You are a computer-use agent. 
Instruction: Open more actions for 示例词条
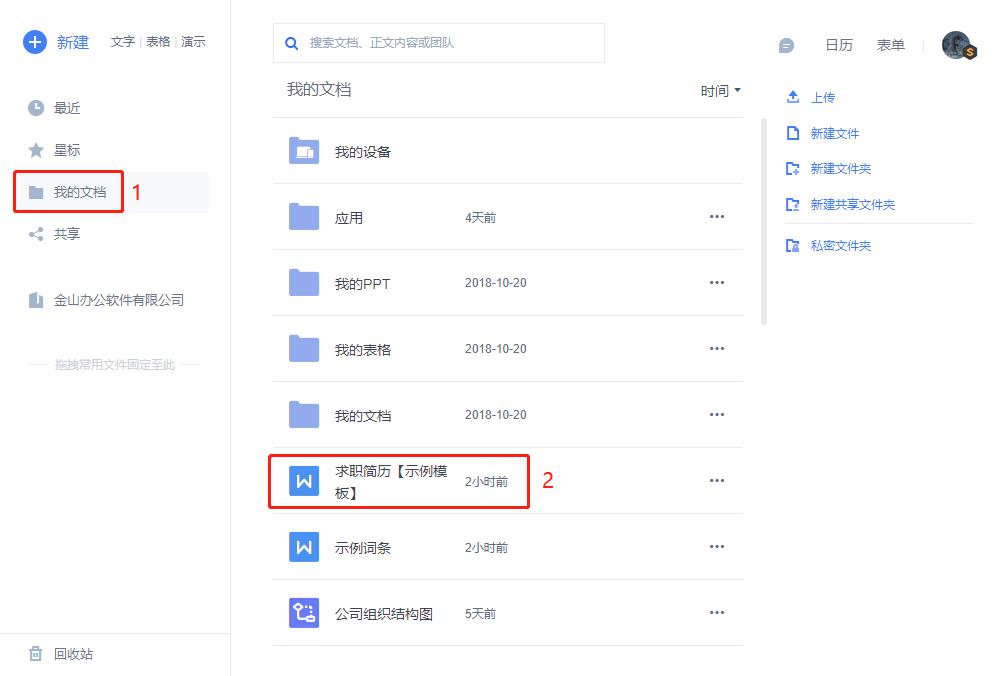point(717,547)
